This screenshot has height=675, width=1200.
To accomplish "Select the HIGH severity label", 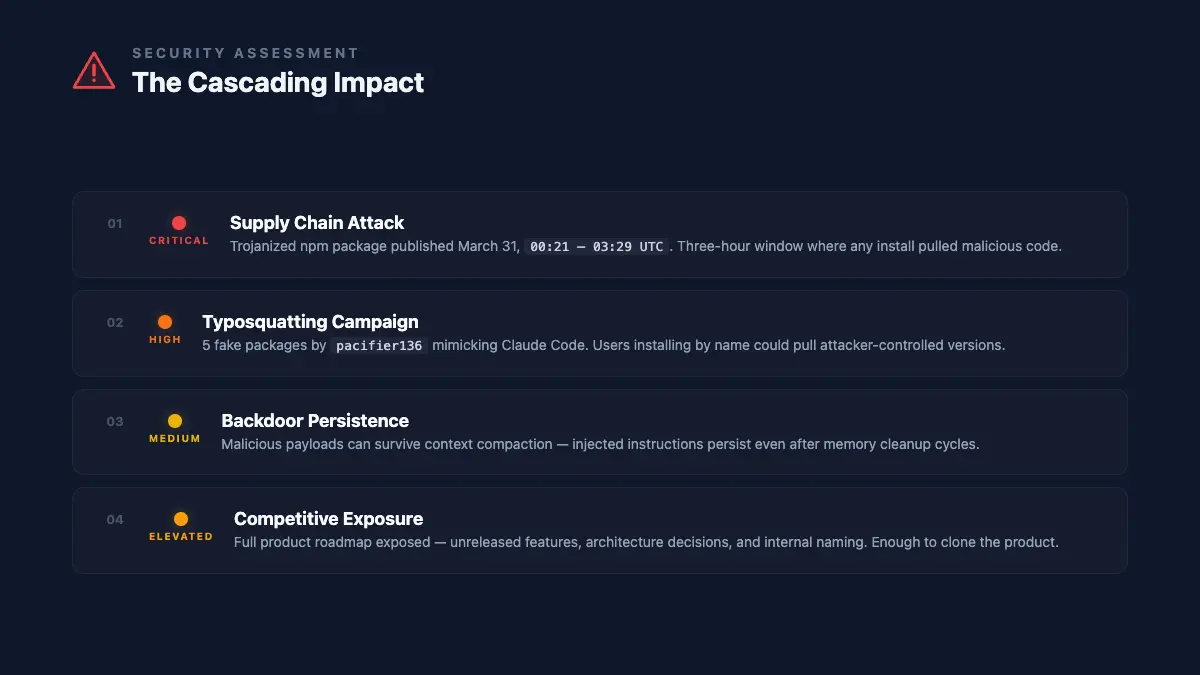I will 165,340.
